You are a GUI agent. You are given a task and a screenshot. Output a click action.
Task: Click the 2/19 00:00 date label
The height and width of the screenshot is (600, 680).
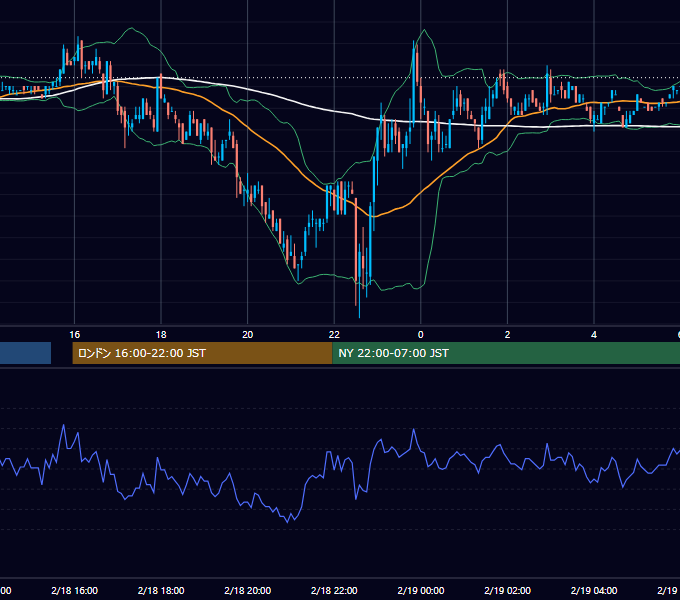tap(421, 590)
